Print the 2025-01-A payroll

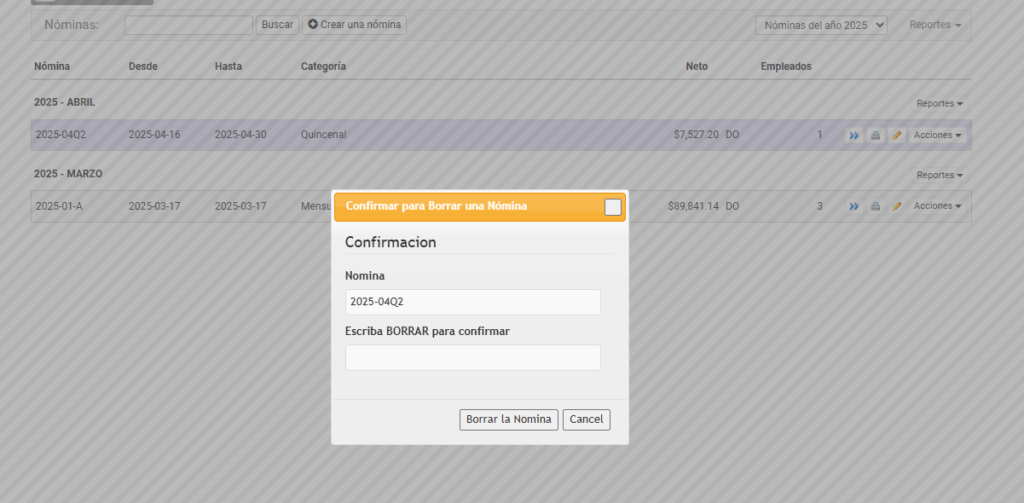coord(875,206)
